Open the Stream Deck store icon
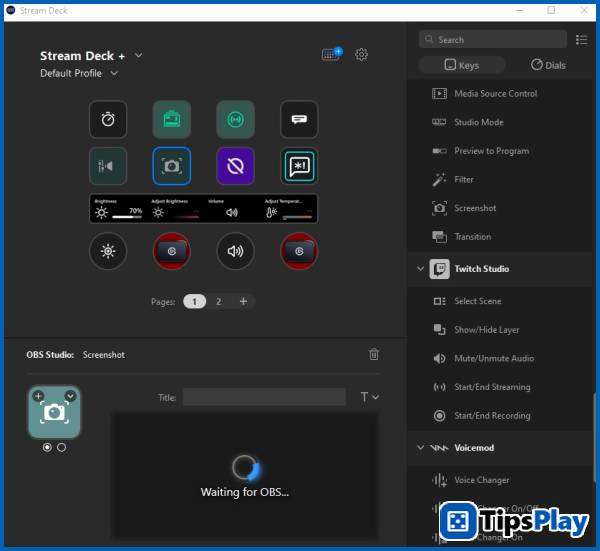The height and width of the screenshot is (551, 600). coord(332,54)
